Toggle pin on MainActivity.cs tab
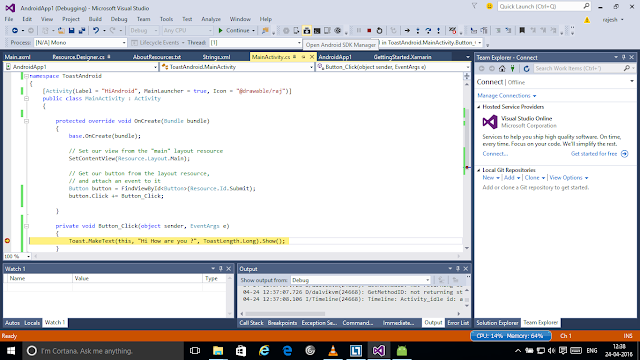Image resolution: width=640 pixels, height=360 pixels. (x=303, y=57)
